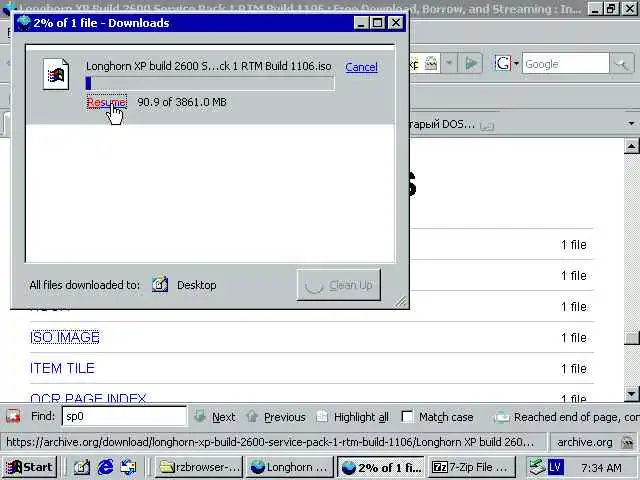Launch Internet Explorer from quick launch

105,467
